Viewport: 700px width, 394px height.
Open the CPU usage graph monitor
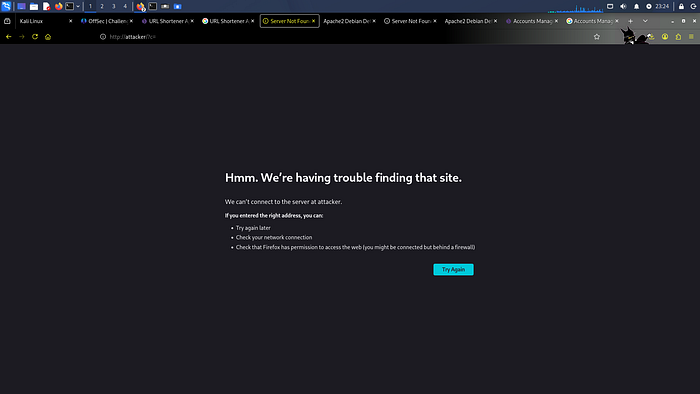575,7
